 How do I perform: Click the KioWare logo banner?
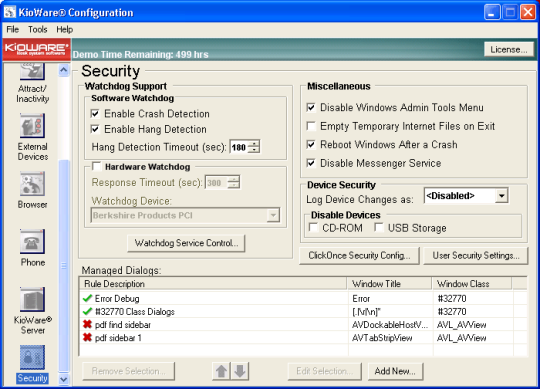[36, 50]
